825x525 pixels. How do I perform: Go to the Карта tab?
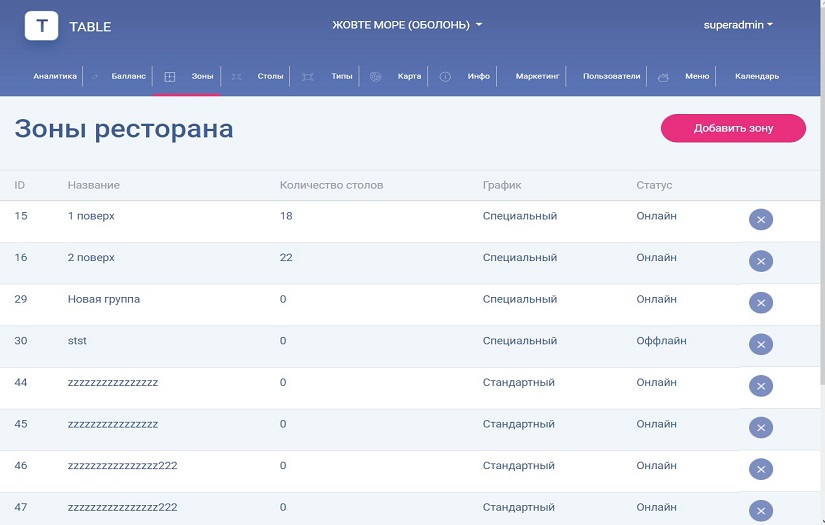409,76
